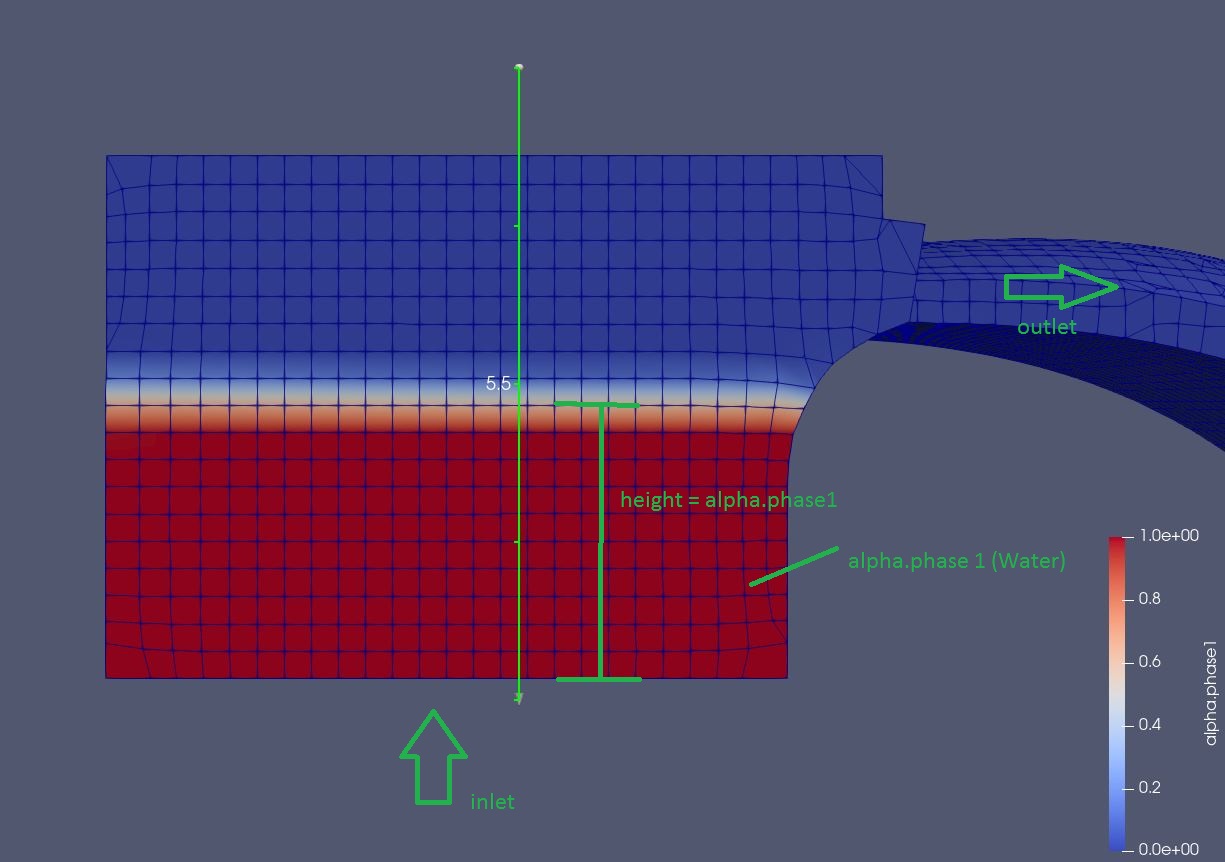
Task: Click the sphere at the axis top end
Action: pyautogui.click(x=518, y=68)
